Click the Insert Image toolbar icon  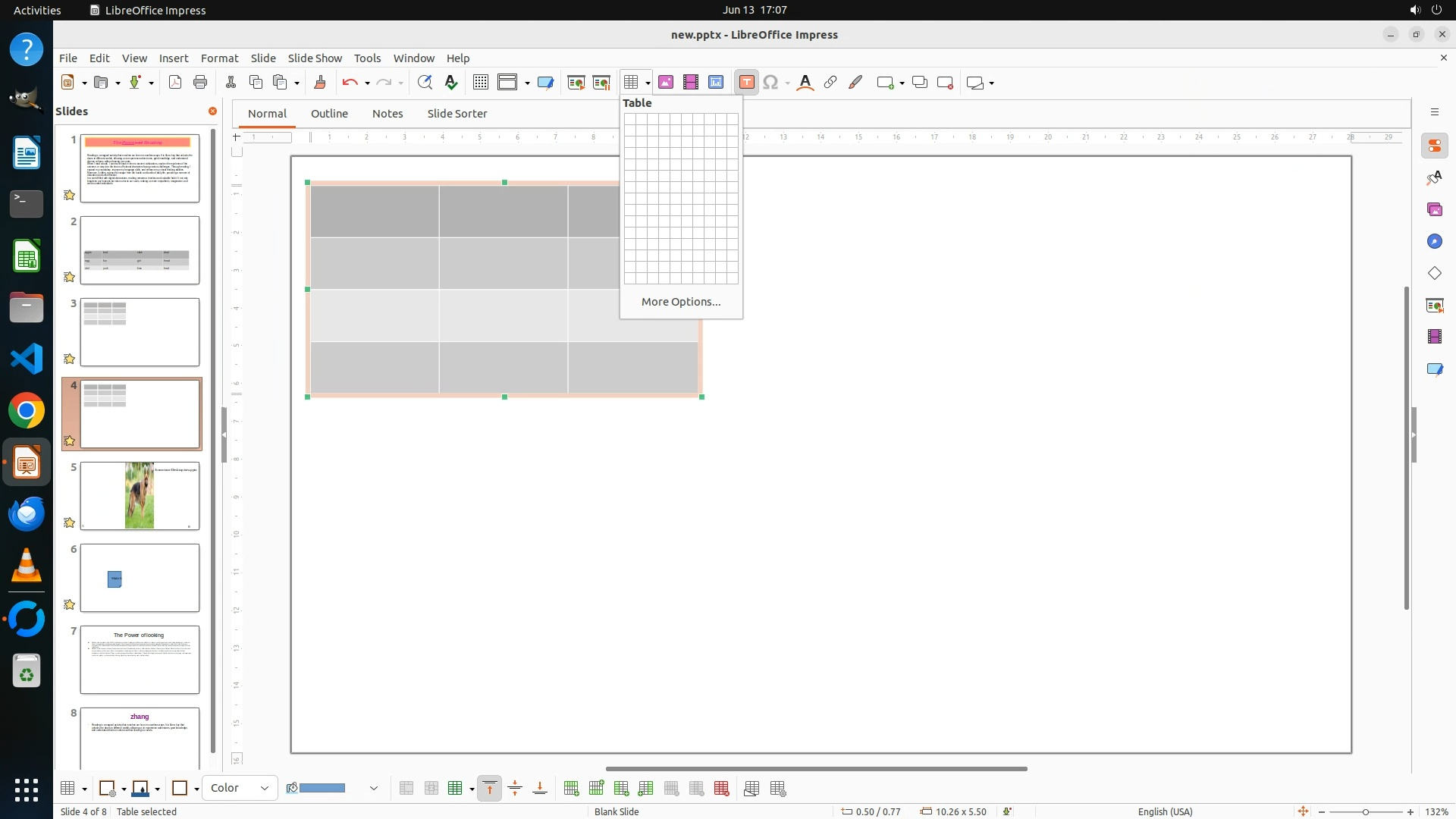pos(665,83)
